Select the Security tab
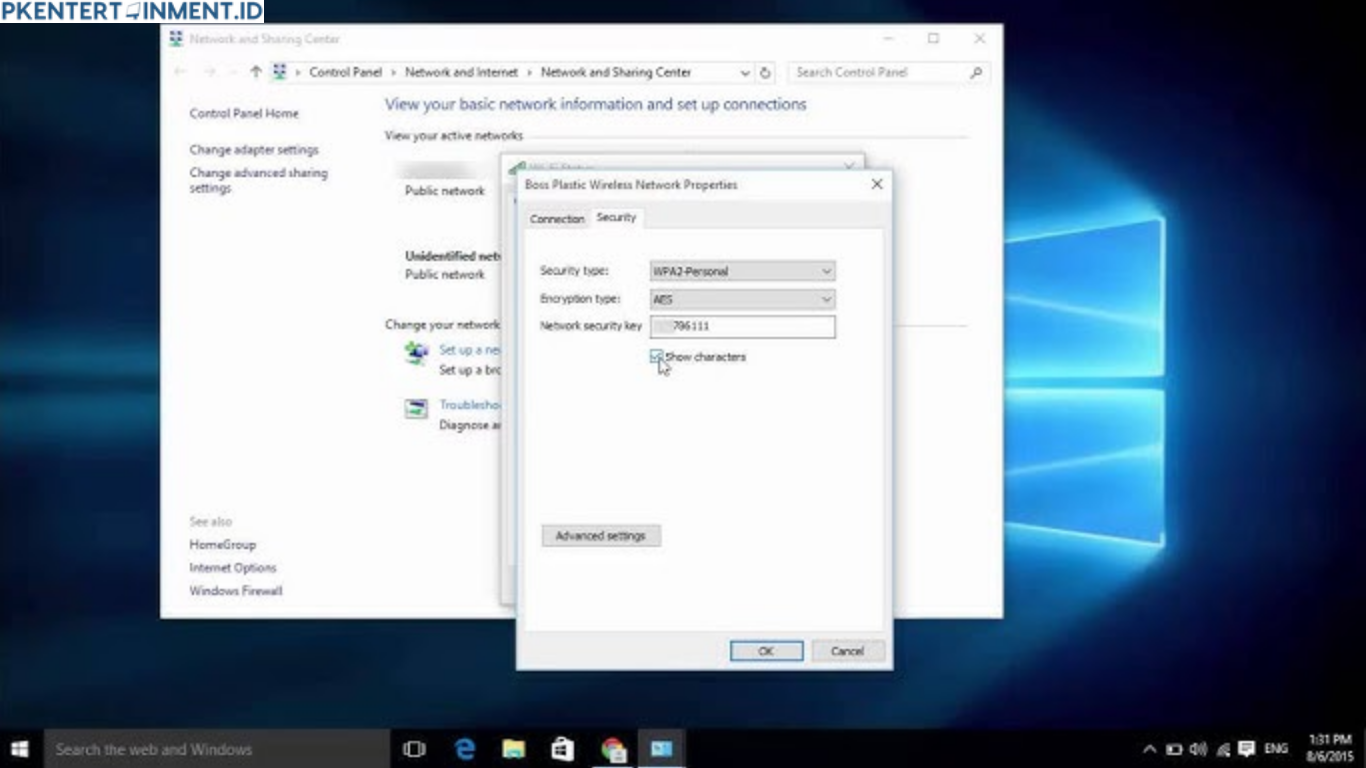Image resolution: width=1366 pixels, height=768 pixels. tap(616, 217)
